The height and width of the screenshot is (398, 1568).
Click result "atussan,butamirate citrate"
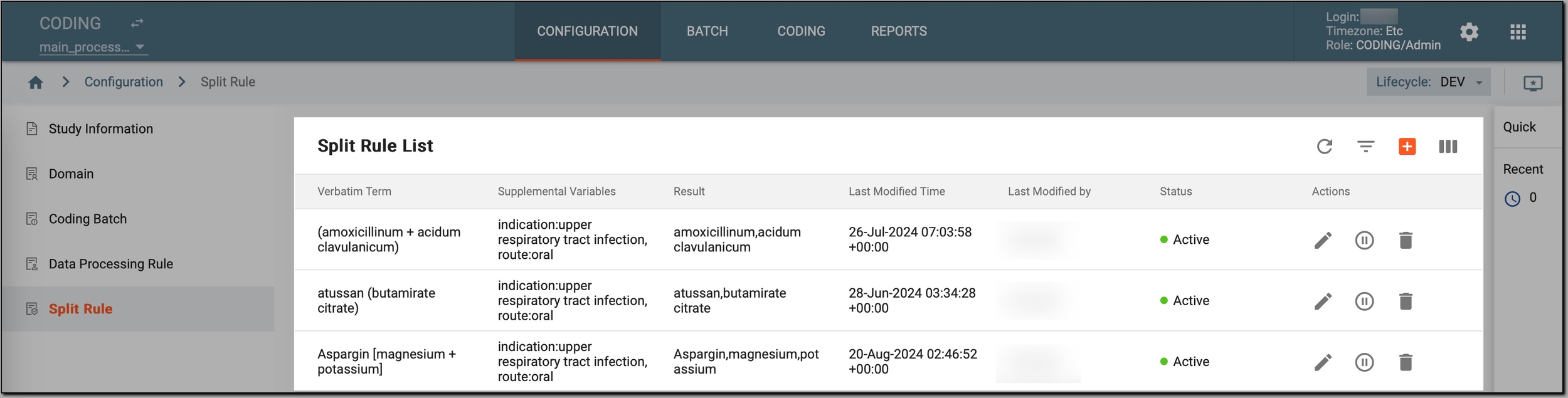(729, 301)
